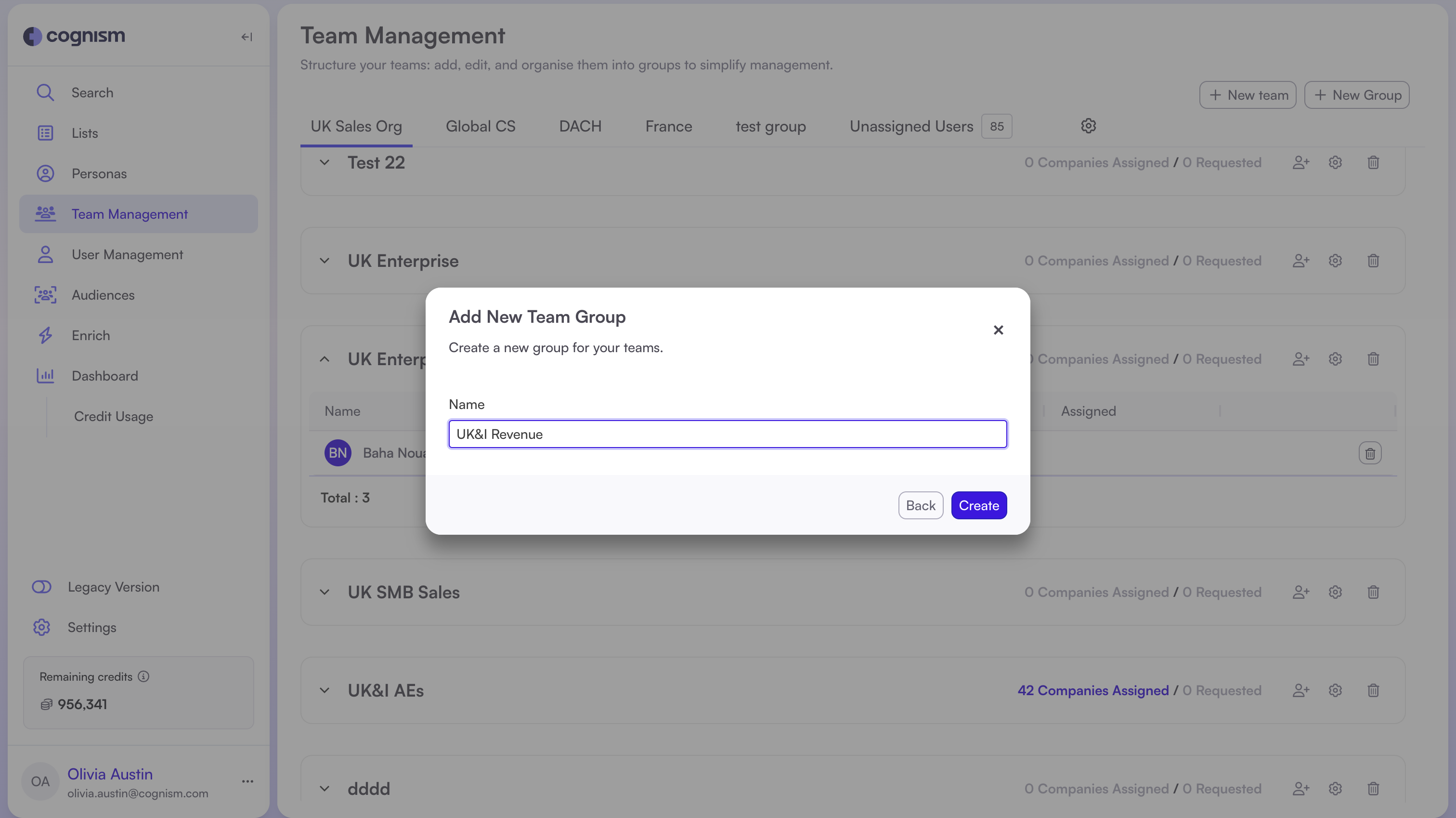Open the Unassigned Users tab
1456x818 pixels.
[910, 126]
